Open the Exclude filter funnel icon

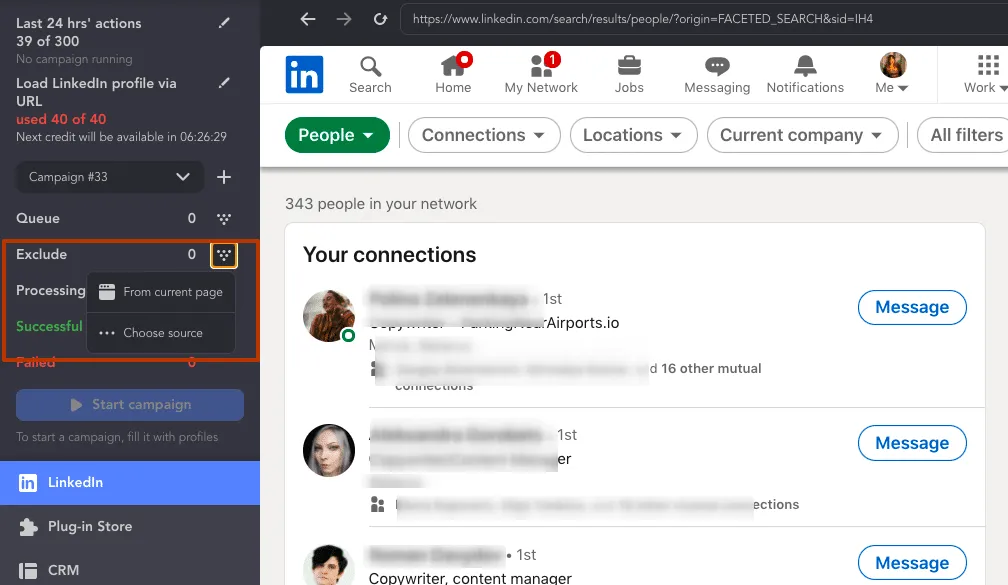coord(224,255)
